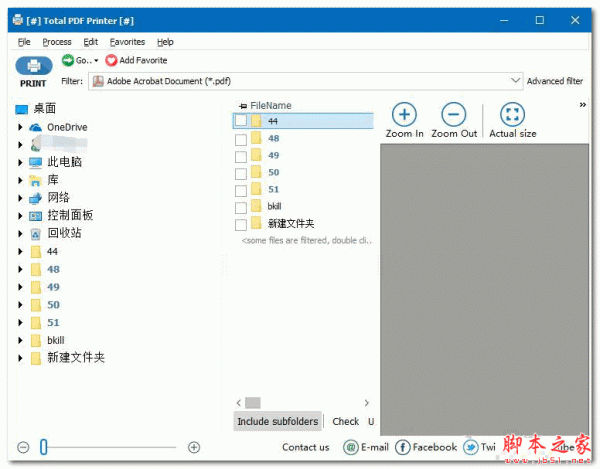Click the thumbnail size slider handle
This screenshot has width=600, height=469.
tap(43, 447)
